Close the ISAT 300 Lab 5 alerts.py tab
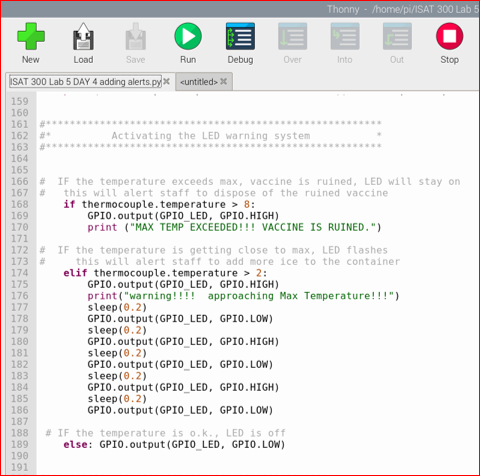Image resolution: width=480 pixels, height=476 pixels. click(x=167, y=81)
